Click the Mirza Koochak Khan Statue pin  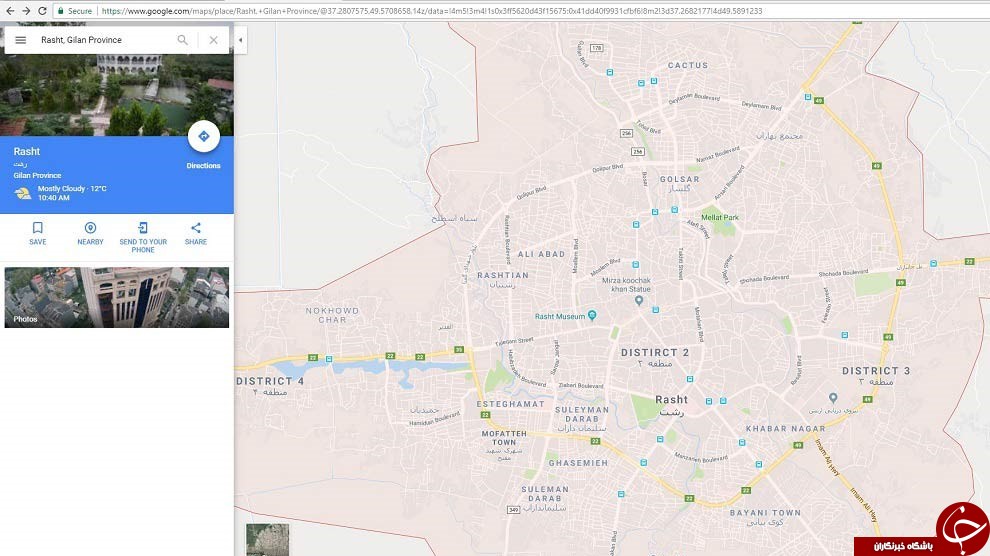click(638, 301)
